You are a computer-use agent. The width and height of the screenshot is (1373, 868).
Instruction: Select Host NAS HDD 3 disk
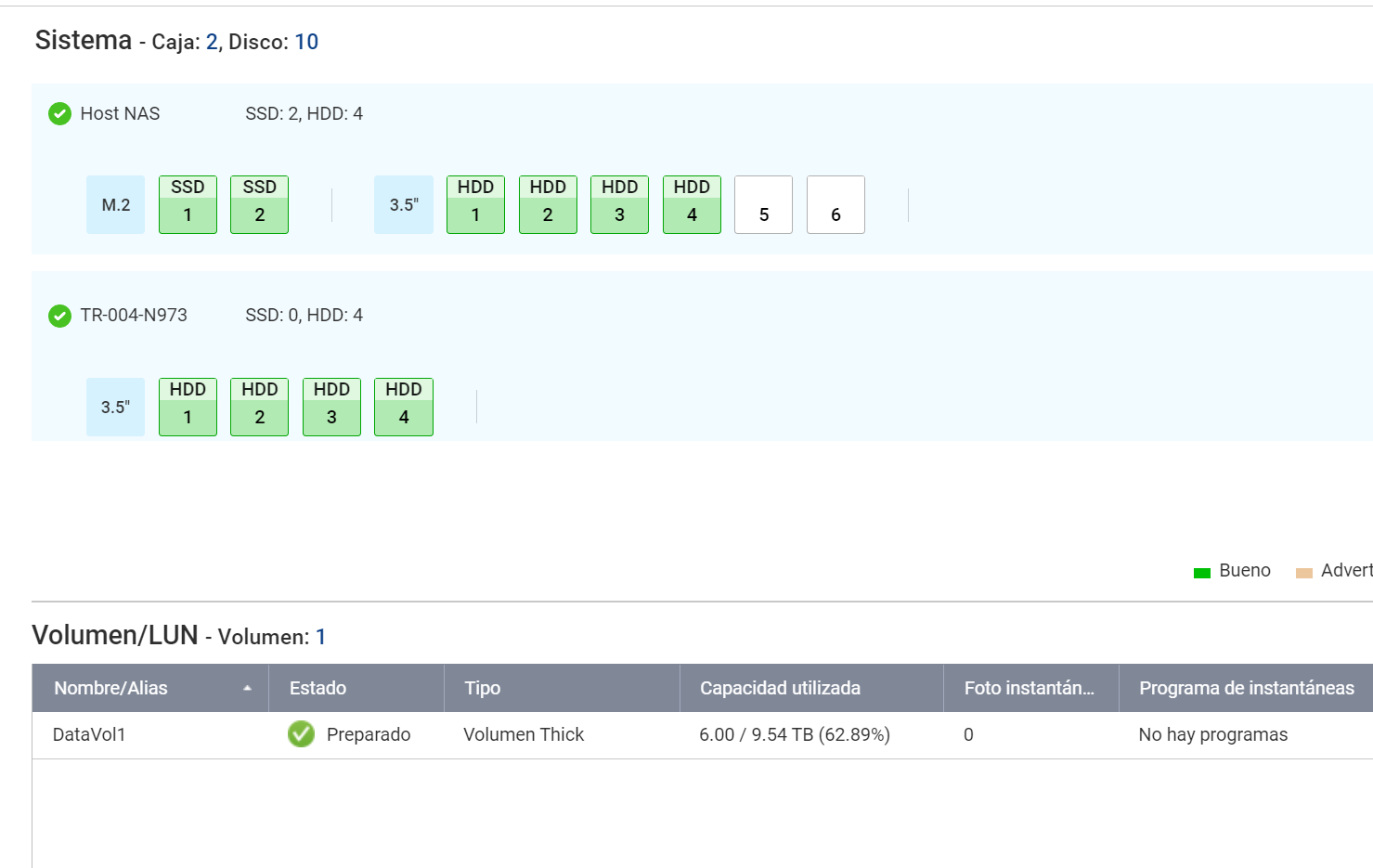619,204
